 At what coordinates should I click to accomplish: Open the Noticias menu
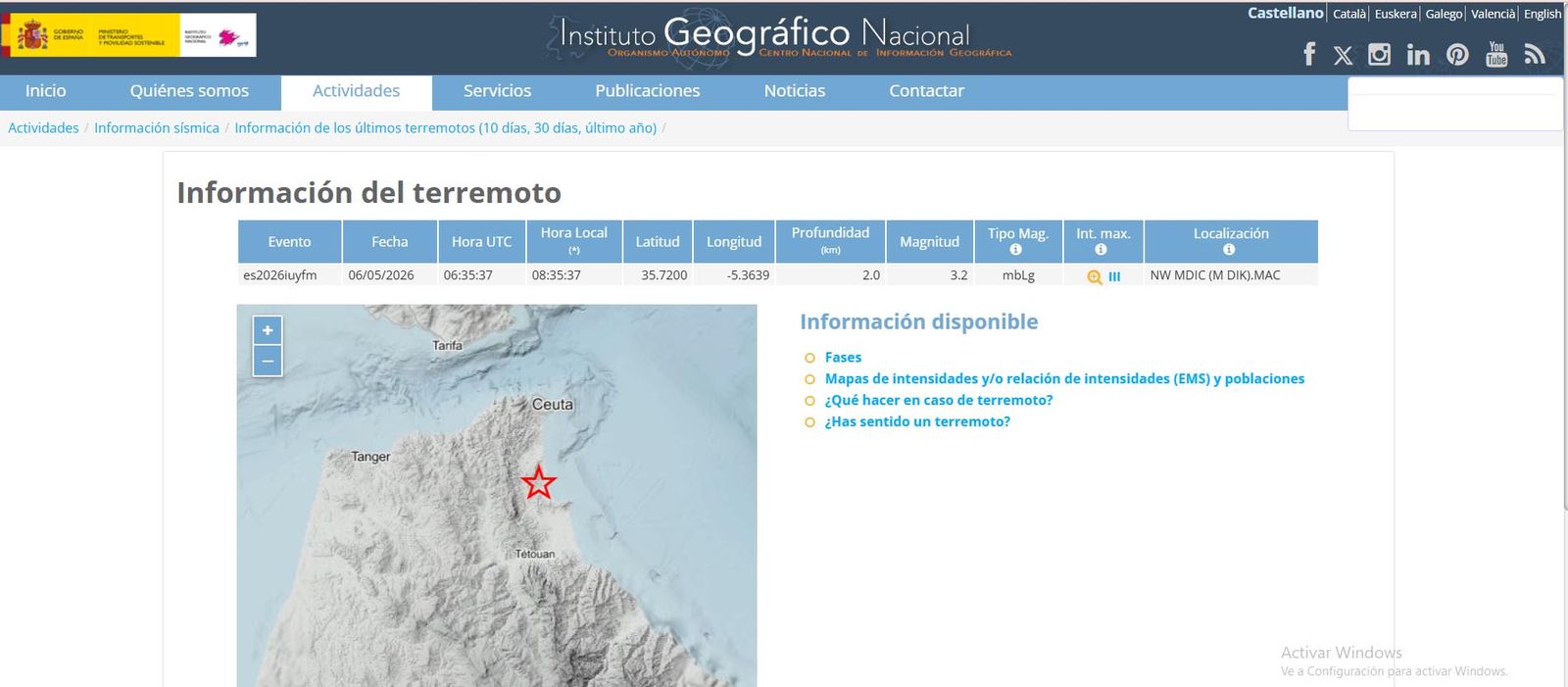coord(795,91)
